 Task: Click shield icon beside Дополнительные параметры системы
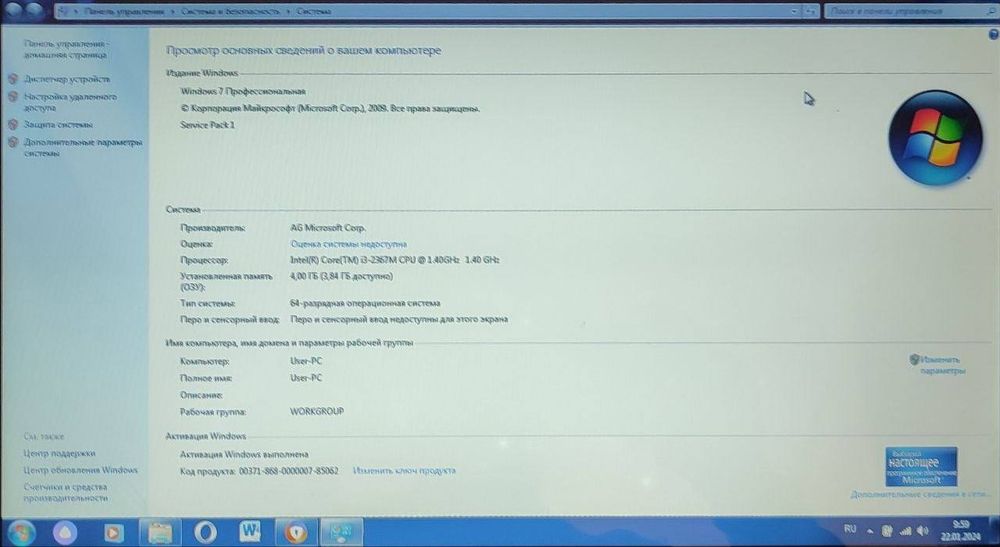(x=13, y=142)
